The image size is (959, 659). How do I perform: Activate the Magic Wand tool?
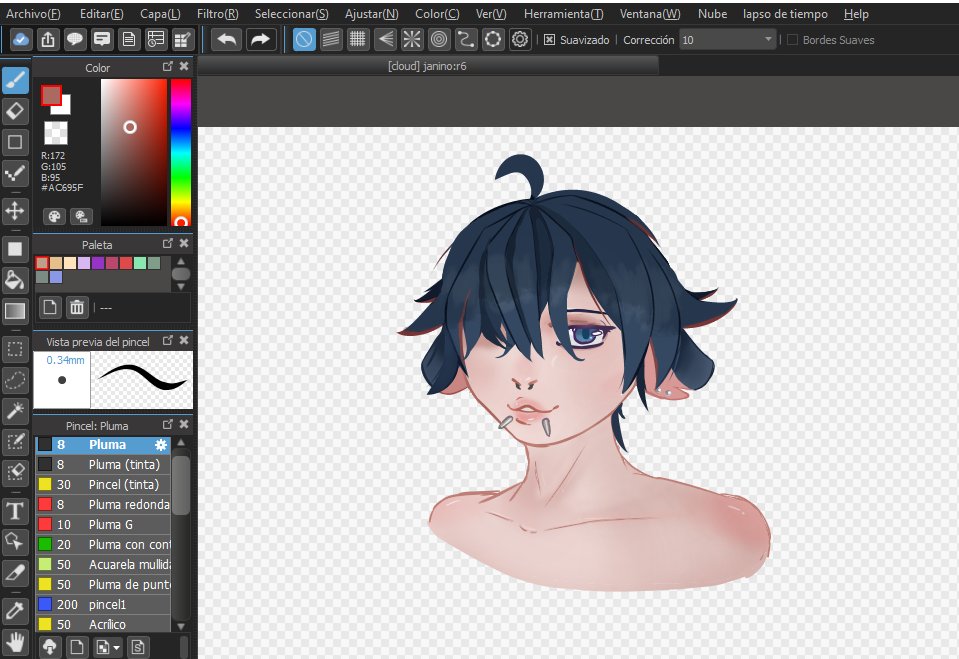15,411
